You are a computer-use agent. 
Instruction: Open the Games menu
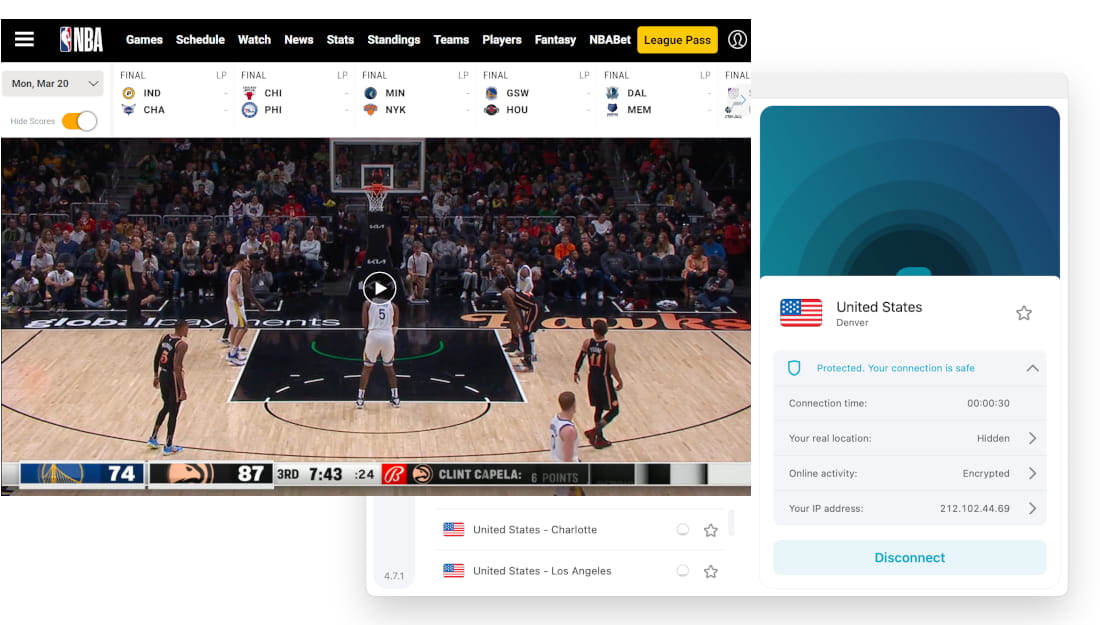tap(144, 40)
